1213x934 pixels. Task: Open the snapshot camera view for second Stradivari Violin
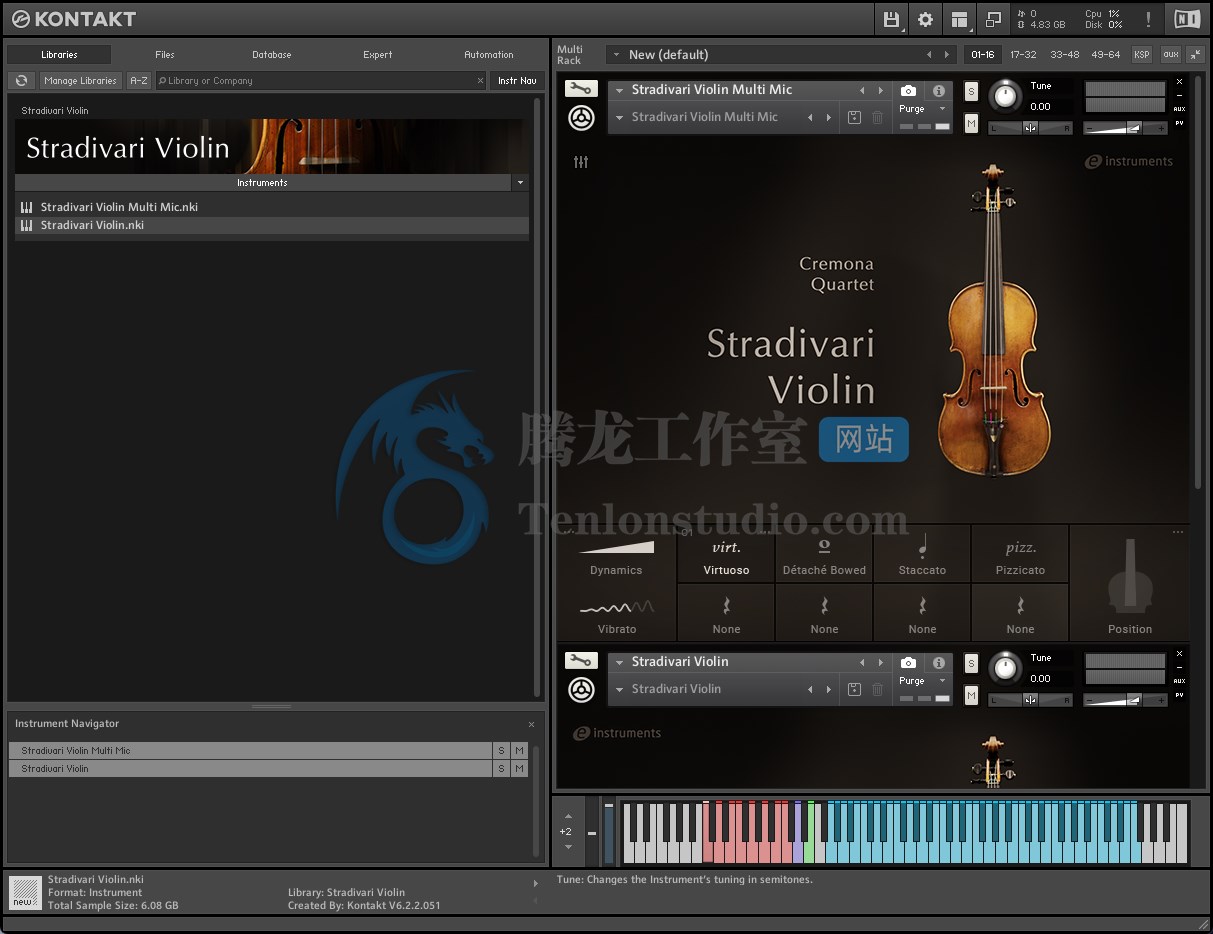coord(908,662)
